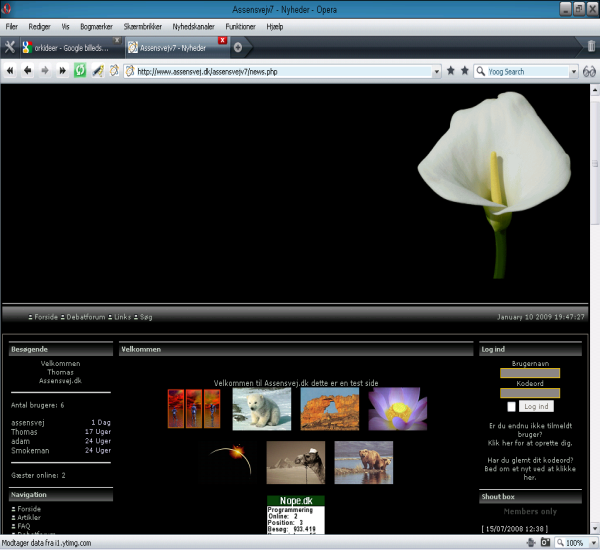
Task: Click the page favicon in address field
Action: (x=130, y=71)
